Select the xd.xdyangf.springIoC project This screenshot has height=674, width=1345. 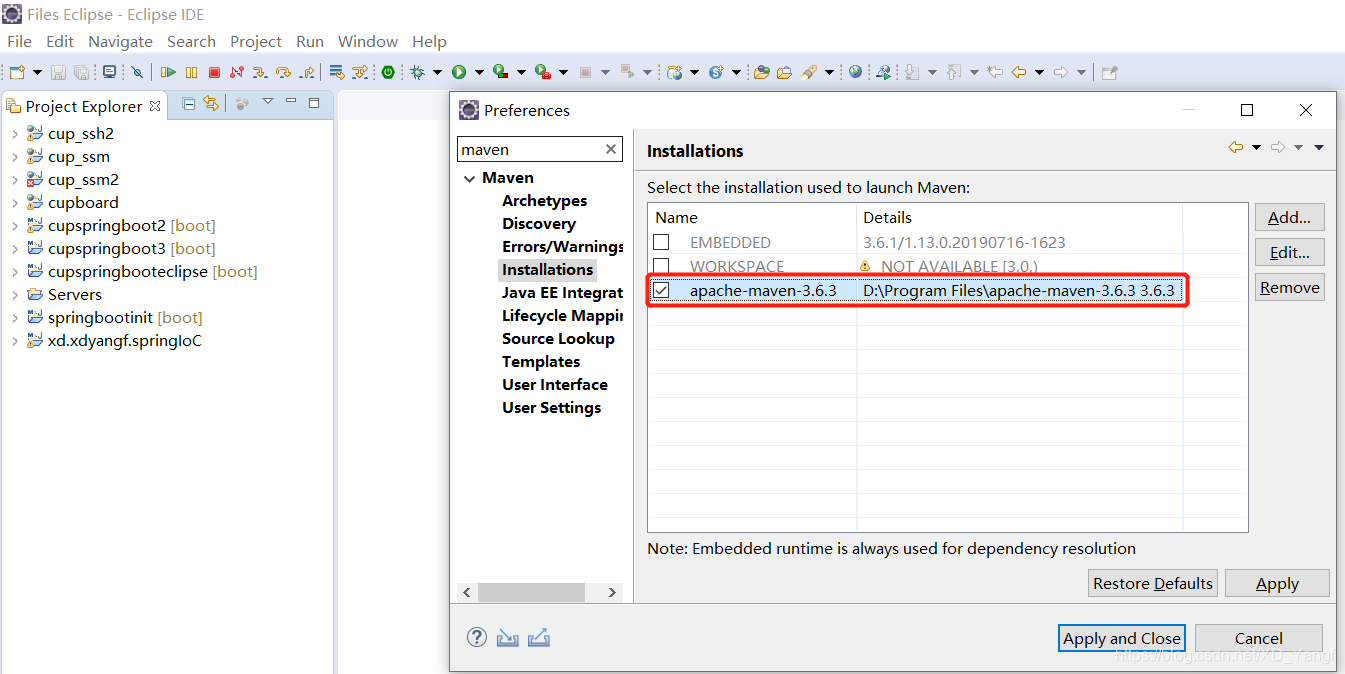[x=124, y=341]
